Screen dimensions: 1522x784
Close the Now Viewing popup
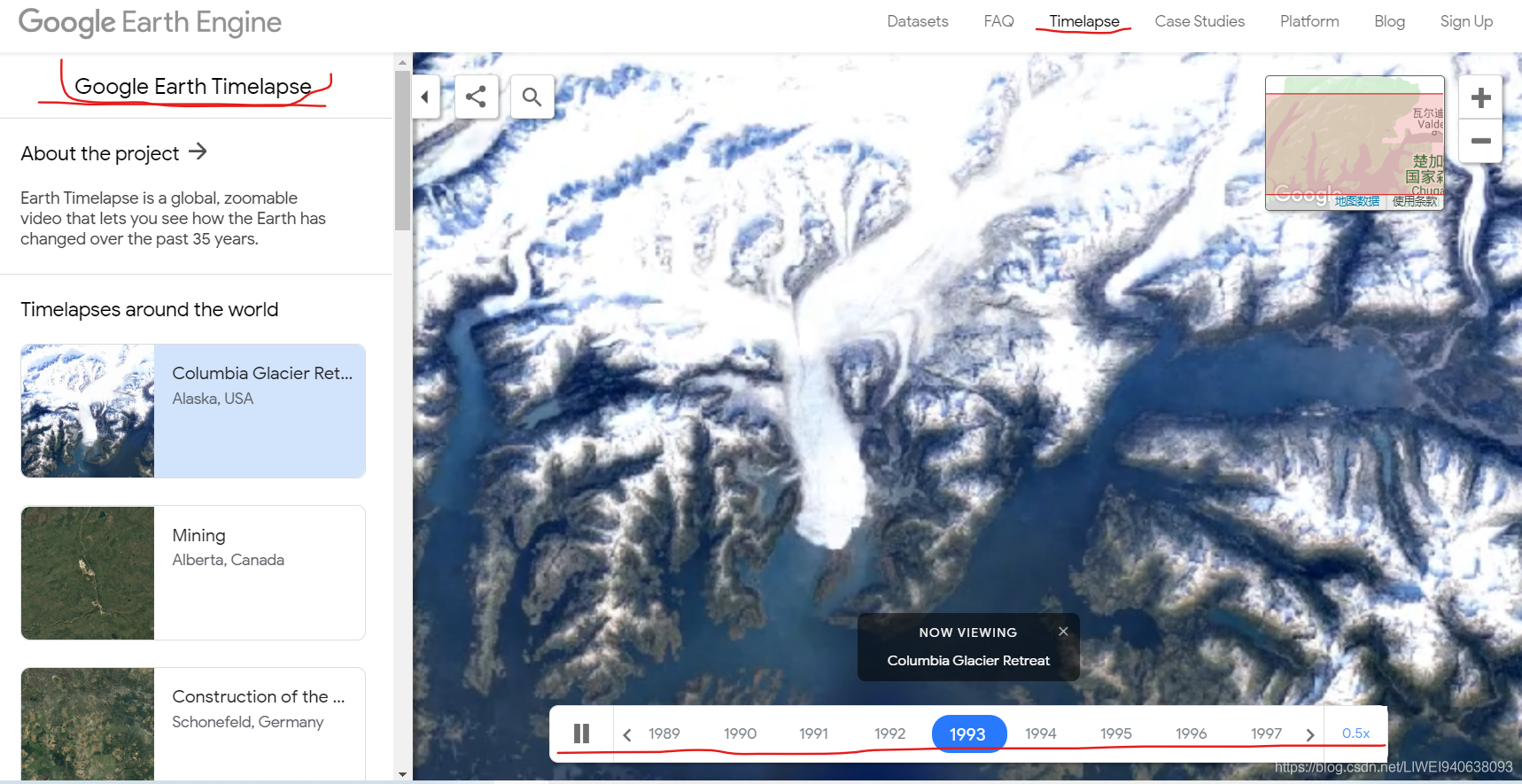click(1063, 631)
